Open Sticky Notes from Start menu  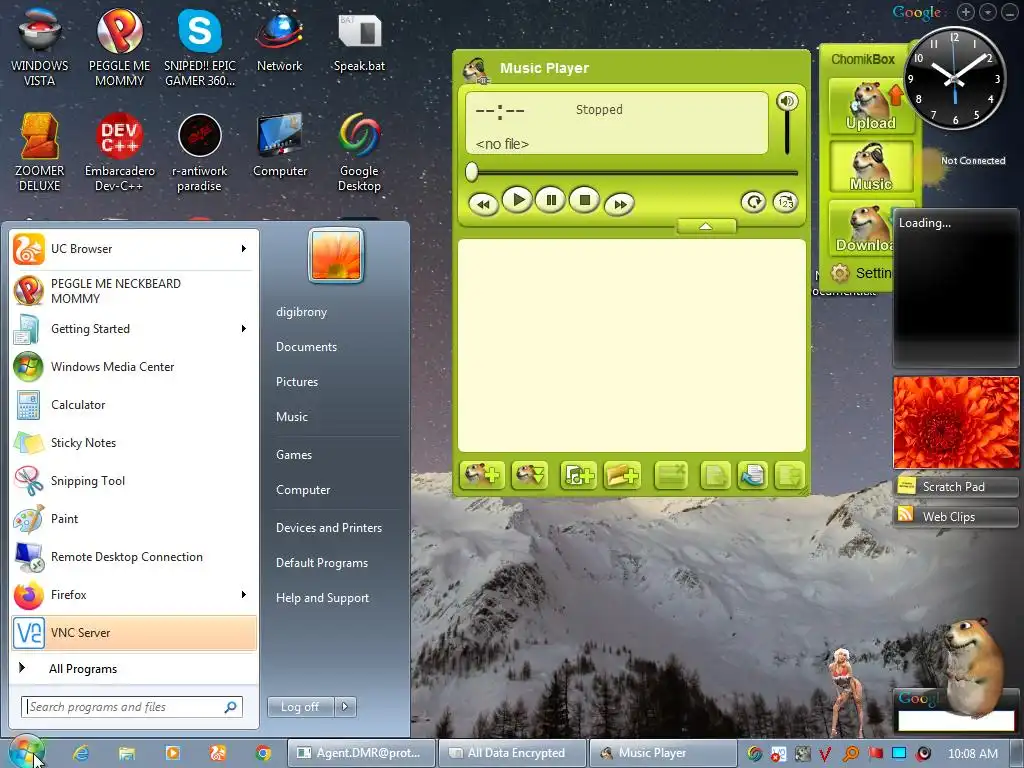(x=134, y=442)
